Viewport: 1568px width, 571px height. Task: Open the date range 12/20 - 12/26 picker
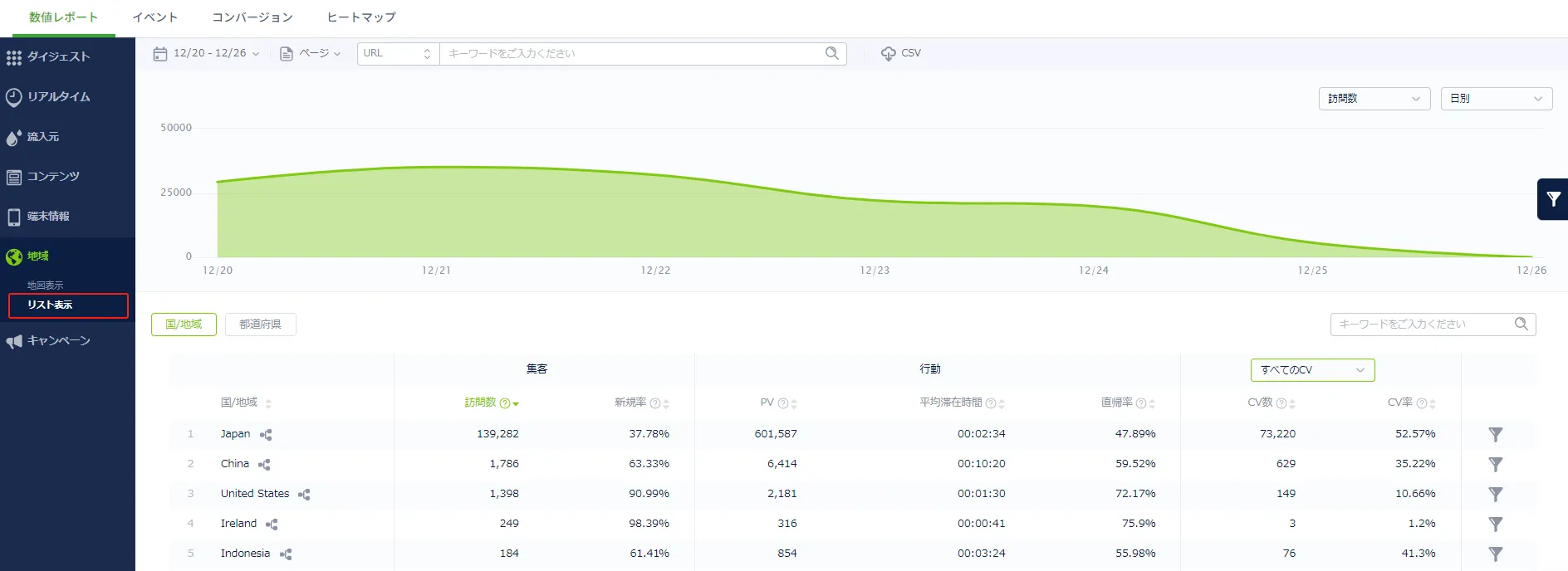tap(208, 53)
